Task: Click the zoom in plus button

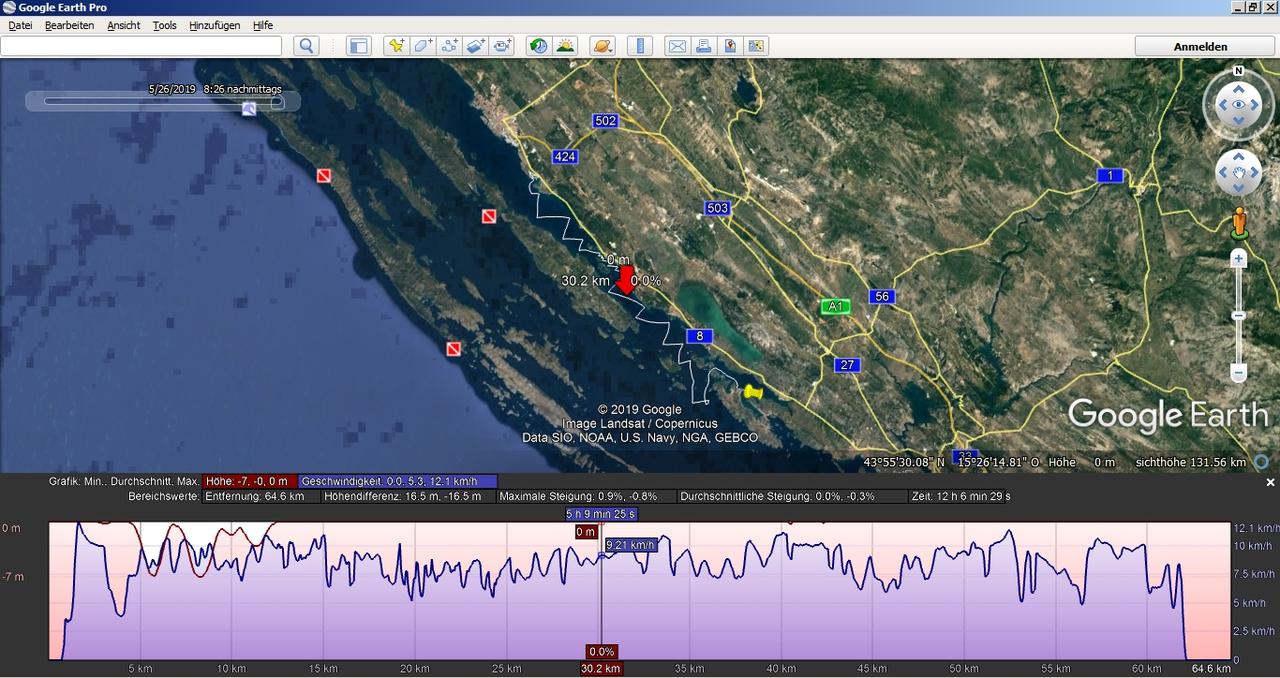Action: pyautogui.click(x=1238, y=258)
